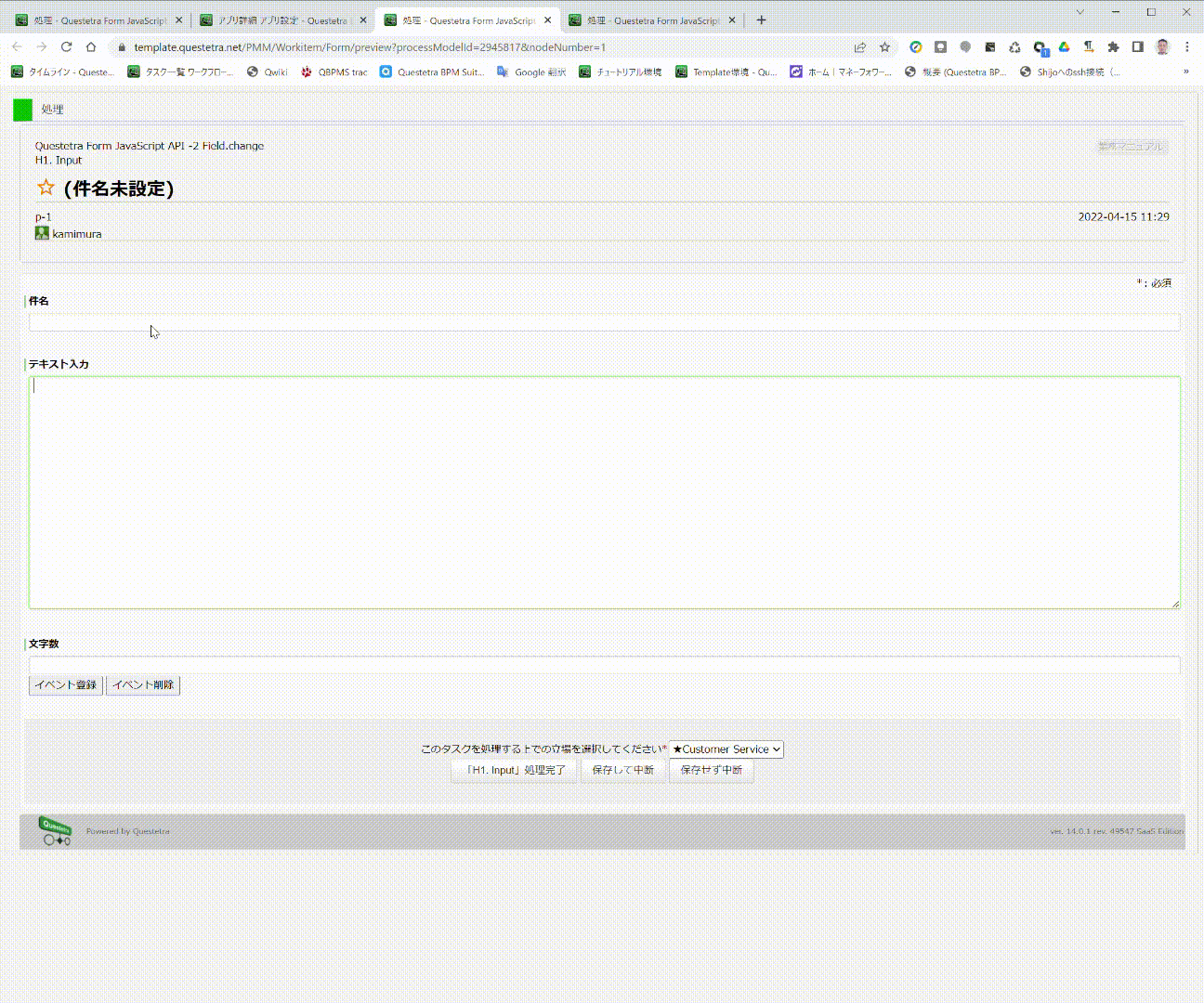Bookmark this page using the star icon
1204x1003 pixels.
point(884,46)
